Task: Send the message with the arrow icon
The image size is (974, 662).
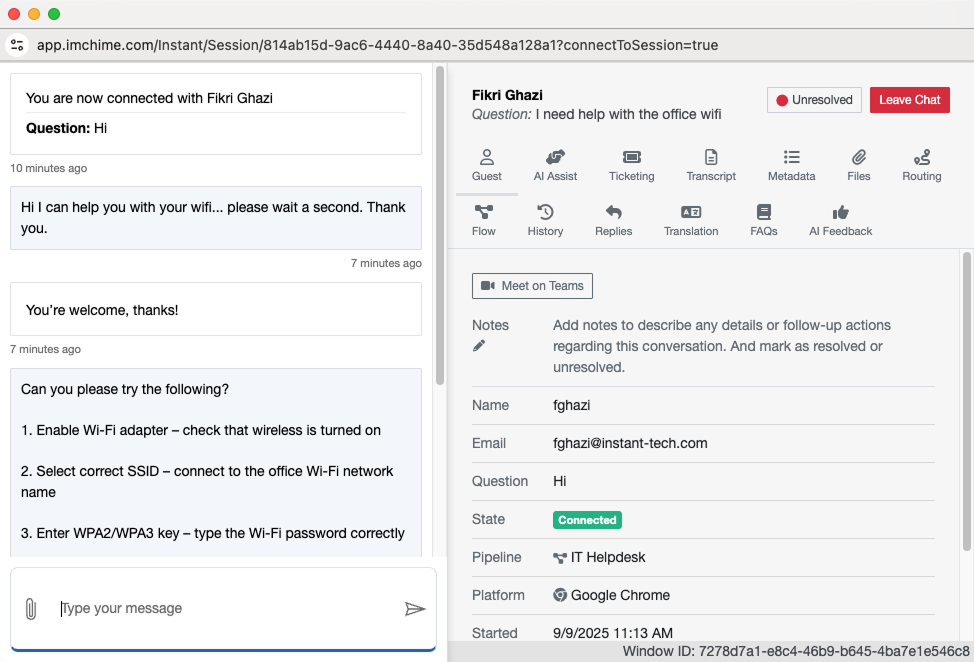Action: pyautogui.click(x=415, y=609)
